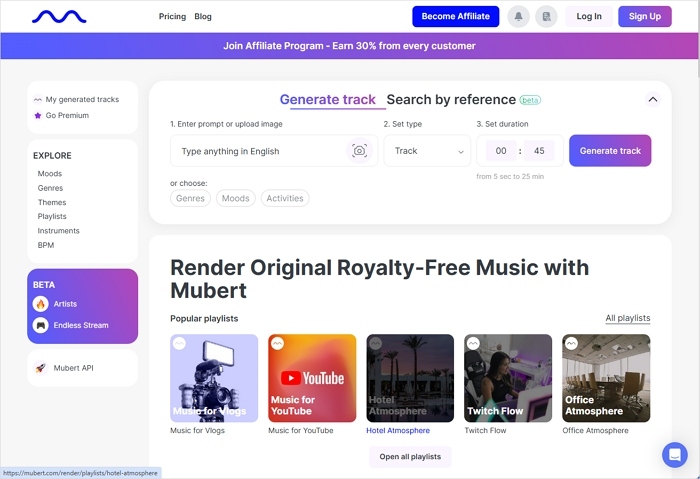Click wave badge on Hotel Atmosphere cover
The width and height of the screenshot is (700, 479).
(376, 344)
